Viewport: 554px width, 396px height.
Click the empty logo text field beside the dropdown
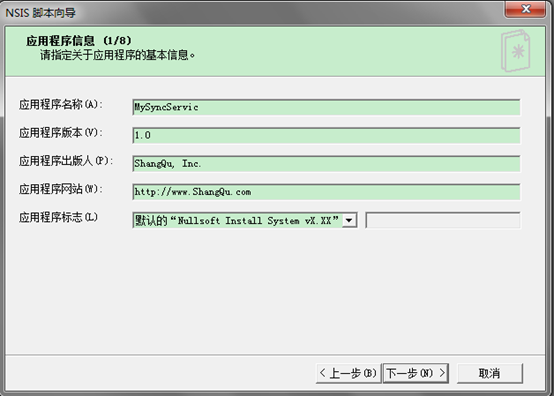(443, 220)
